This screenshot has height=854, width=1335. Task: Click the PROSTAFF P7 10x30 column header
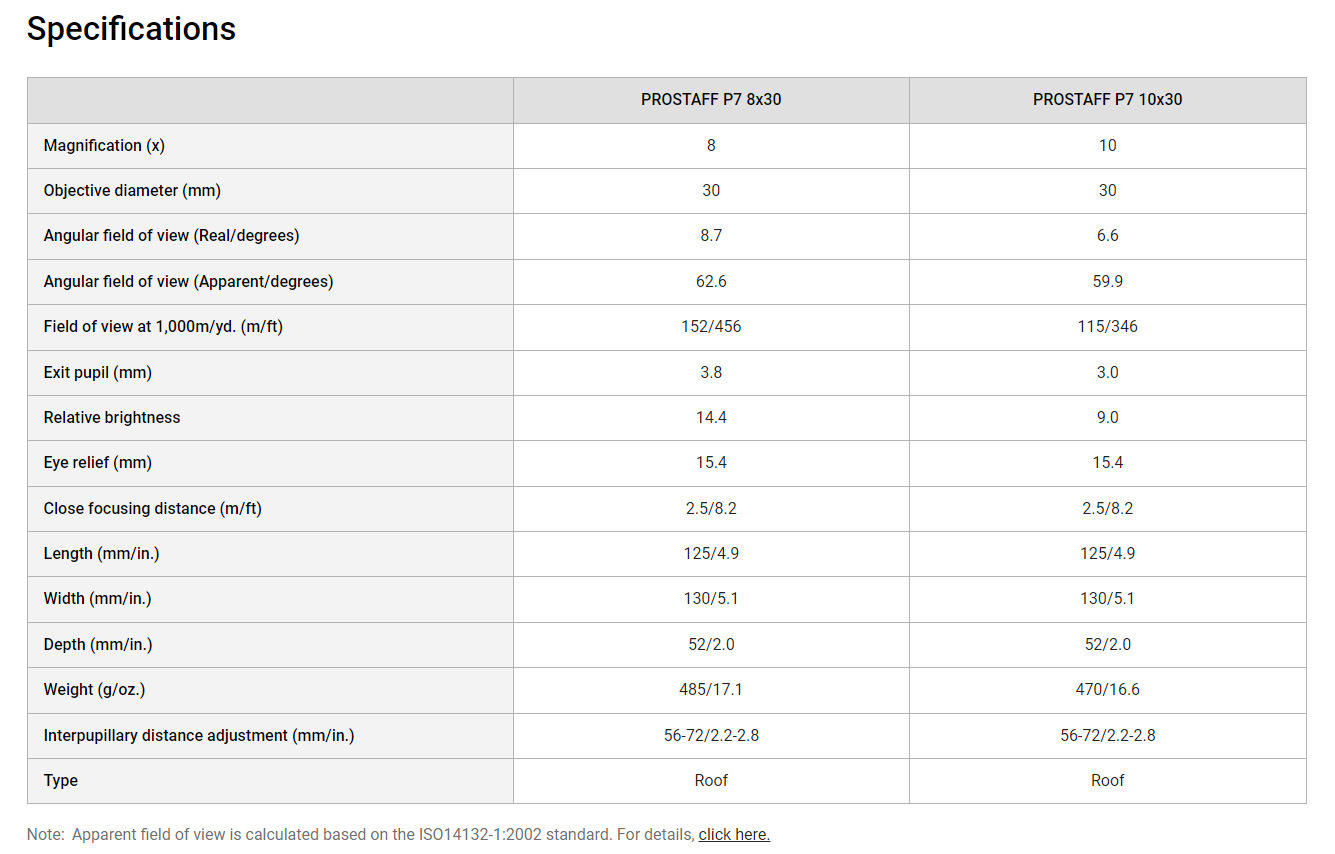click(x=1107, y=100)
